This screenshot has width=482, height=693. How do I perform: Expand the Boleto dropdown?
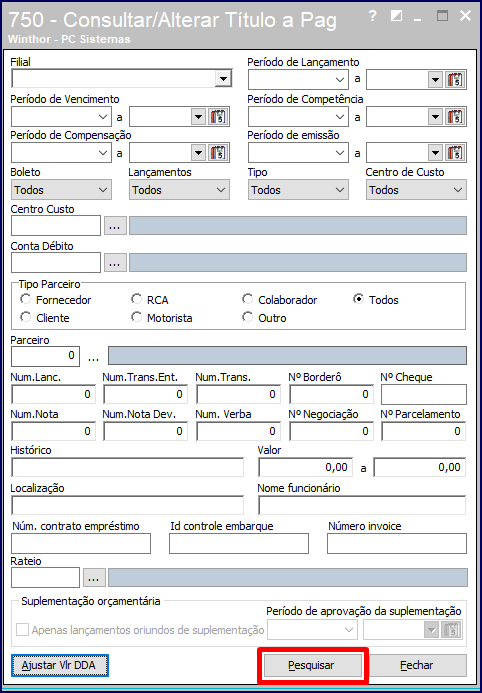click(x=61, y=190)
